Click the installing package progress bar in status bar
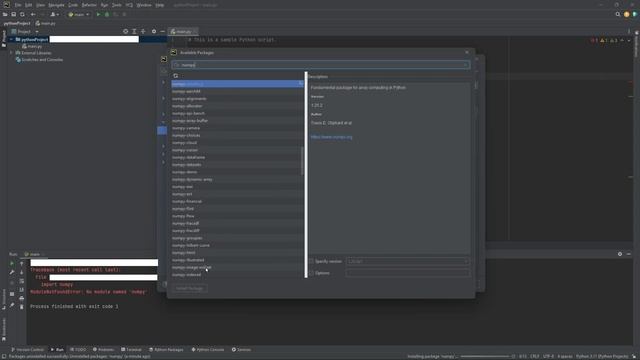The image size is (640, 360). click(485, 356)
